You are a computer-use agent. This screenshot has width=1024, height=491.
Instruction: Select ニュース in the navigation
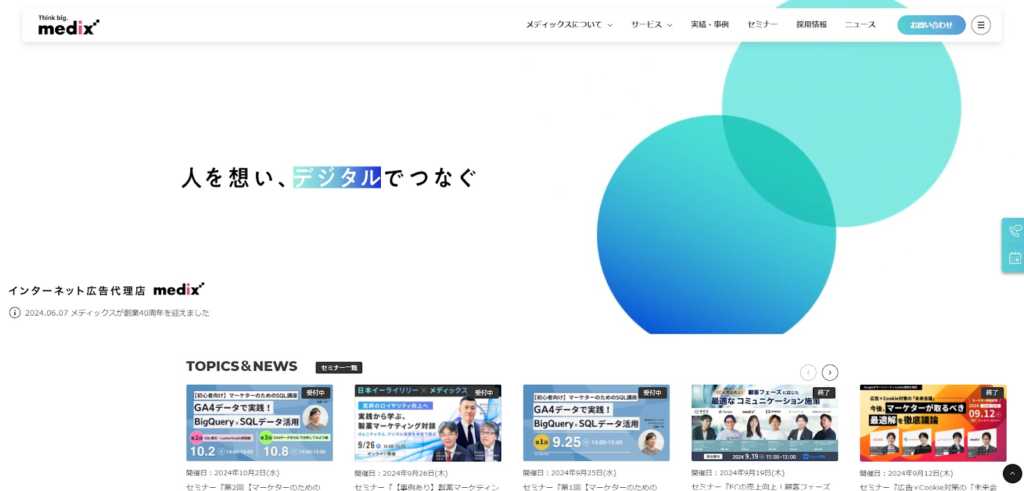pos(860,25)
